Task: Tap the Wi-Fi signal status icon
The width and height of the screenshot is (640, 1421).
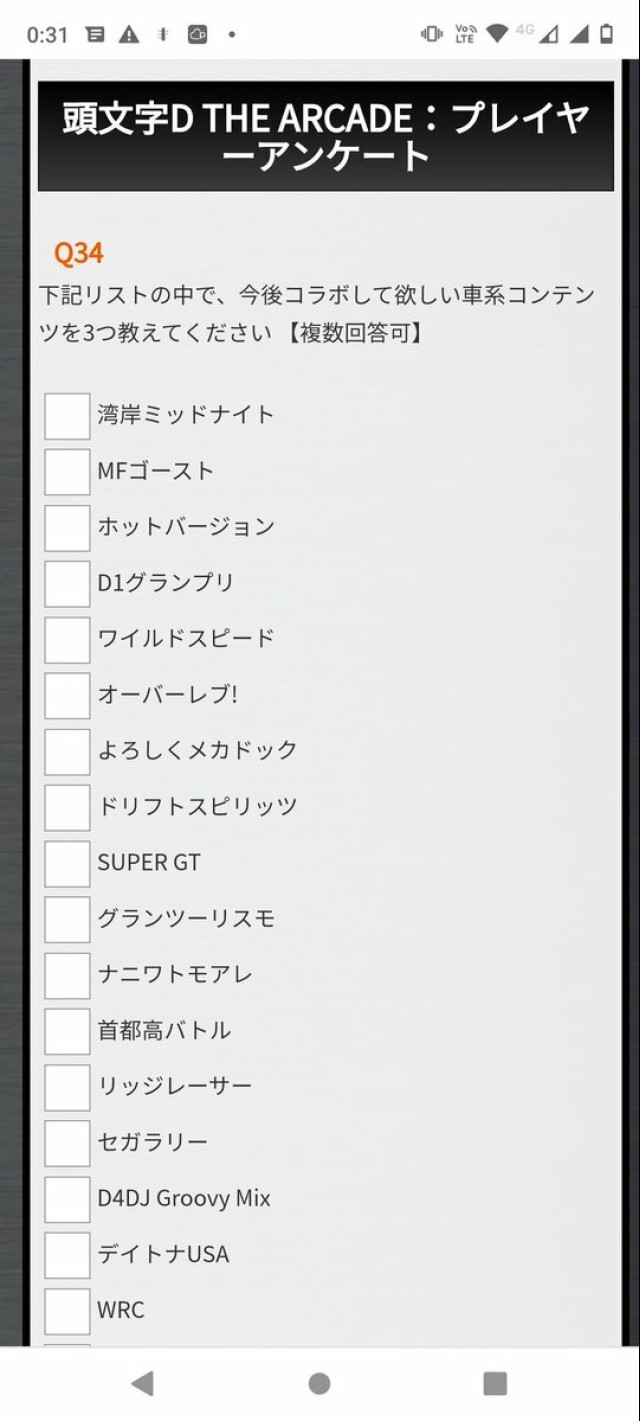Action: coord(496,34)
